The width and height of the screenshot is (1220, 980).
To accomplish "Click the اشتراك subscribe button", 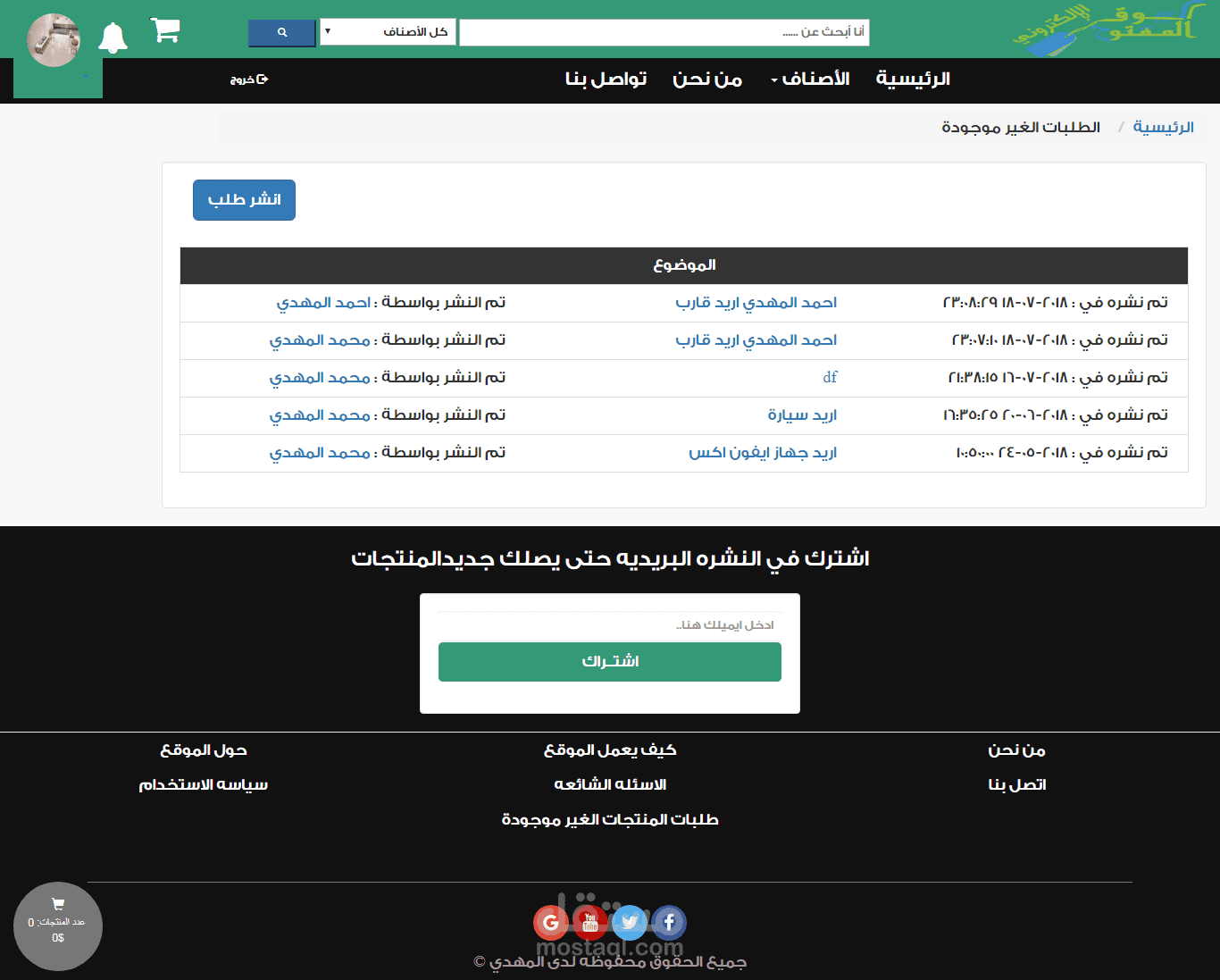I will tap(610, 662).
